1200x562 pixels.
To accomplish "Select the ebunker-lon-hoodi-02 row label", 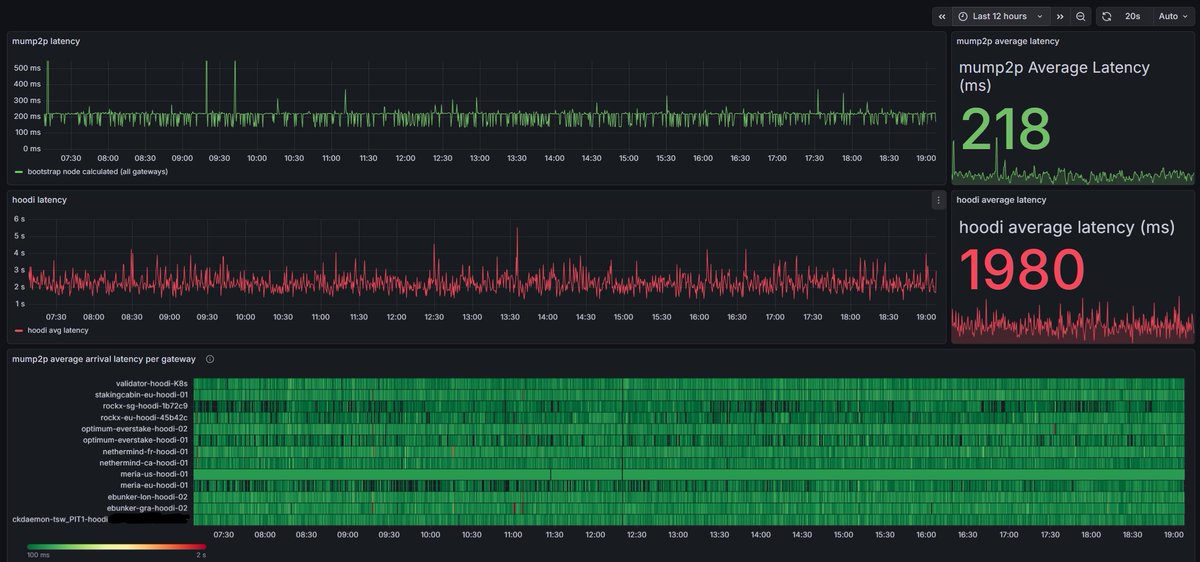I will point(148,497).
